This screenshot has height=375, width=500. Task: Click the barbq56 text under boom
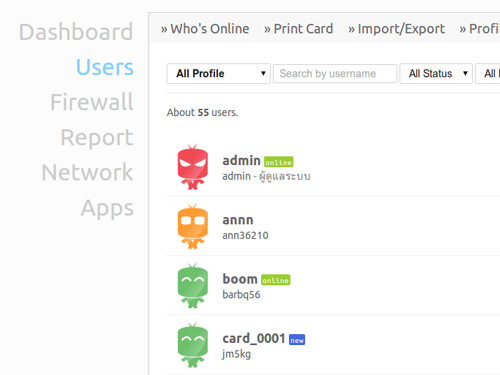pyautogui.click(x=241, y=295)
